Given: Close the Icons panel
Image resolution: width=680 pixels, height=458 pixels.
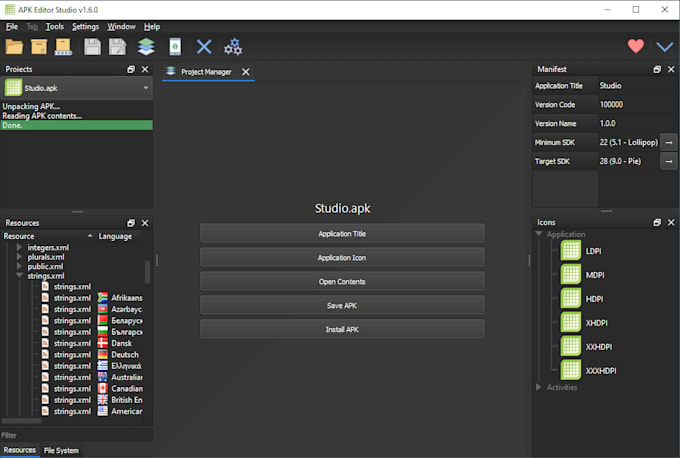Looking at the screenshot, I should click(x=671, y=222).
